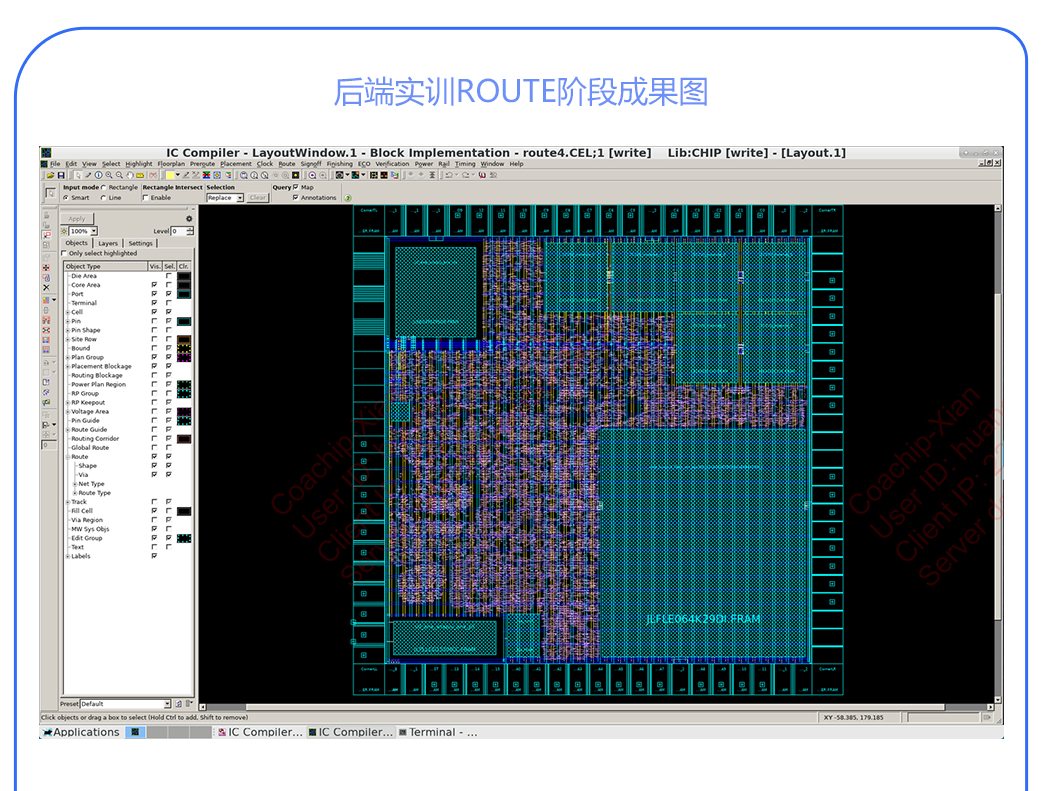Viewport: 1042px width, 791px height.
Task: Select the info query tool icon
Action: (x=98, y=175)
